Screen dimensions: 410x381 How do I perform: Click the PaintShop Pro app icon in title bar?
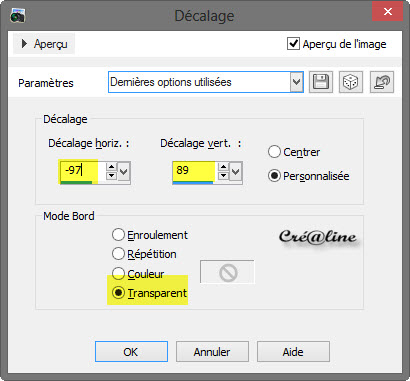pos(17,16)
